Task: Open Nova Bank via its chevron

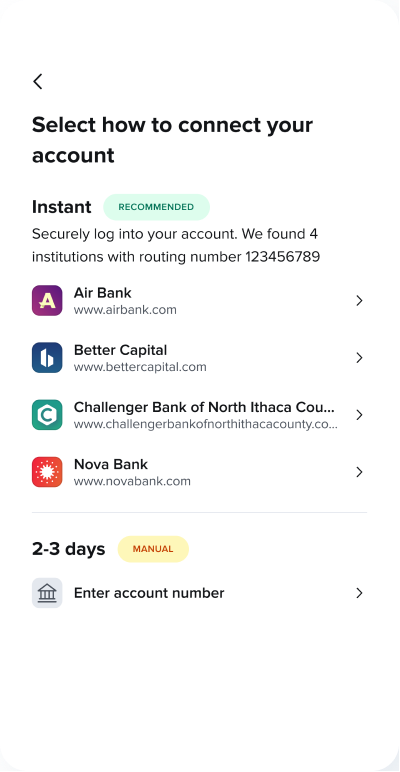Action: point(359,472)
